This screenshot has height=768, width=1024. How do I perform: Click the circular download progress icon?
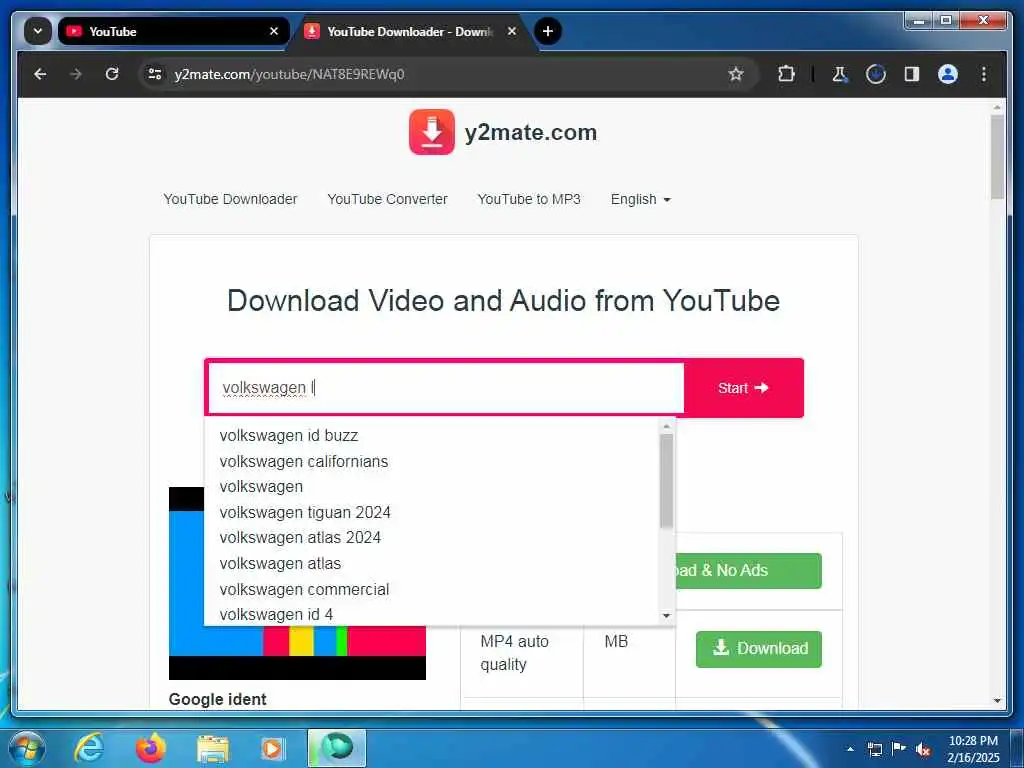point(876,74)
